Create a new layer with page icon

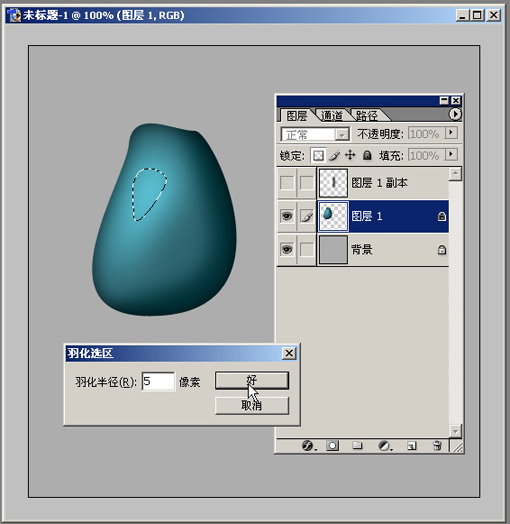coord(411,446)
